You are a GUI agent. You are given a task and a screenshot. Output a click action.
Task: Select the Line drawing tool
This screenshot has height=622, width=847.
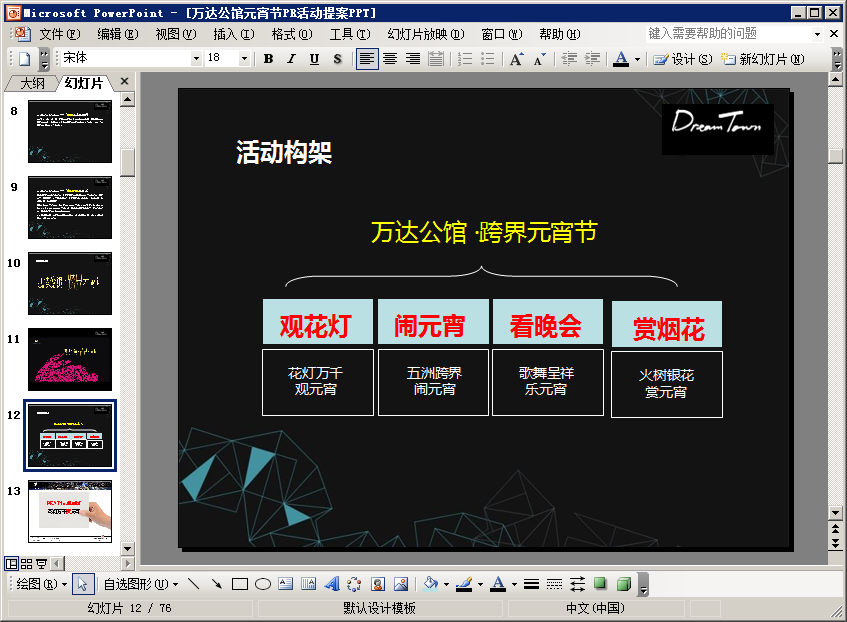click(193, 584)
